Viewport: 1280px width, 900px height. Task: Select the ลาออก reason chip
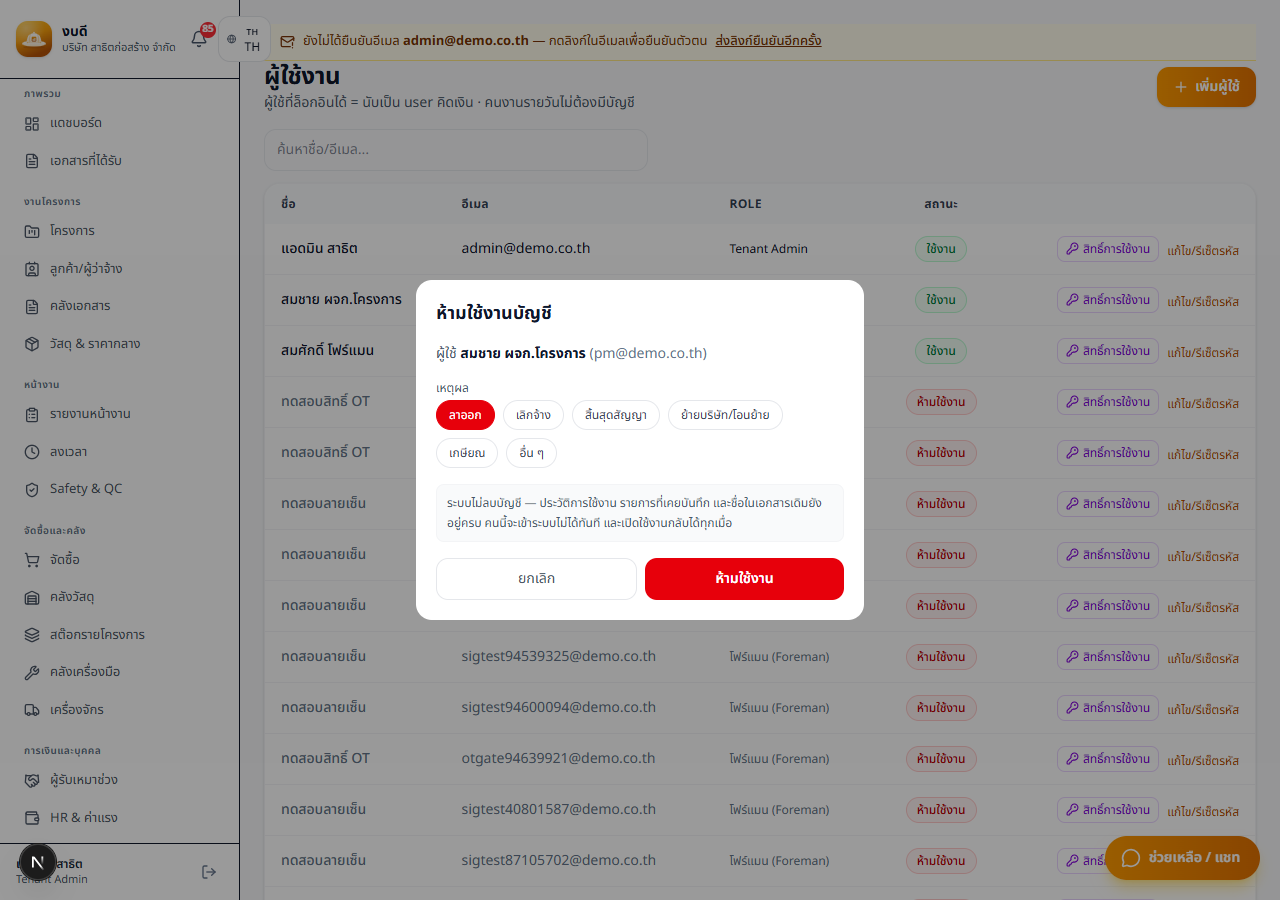pyautogui.click(x=465, y=415)
